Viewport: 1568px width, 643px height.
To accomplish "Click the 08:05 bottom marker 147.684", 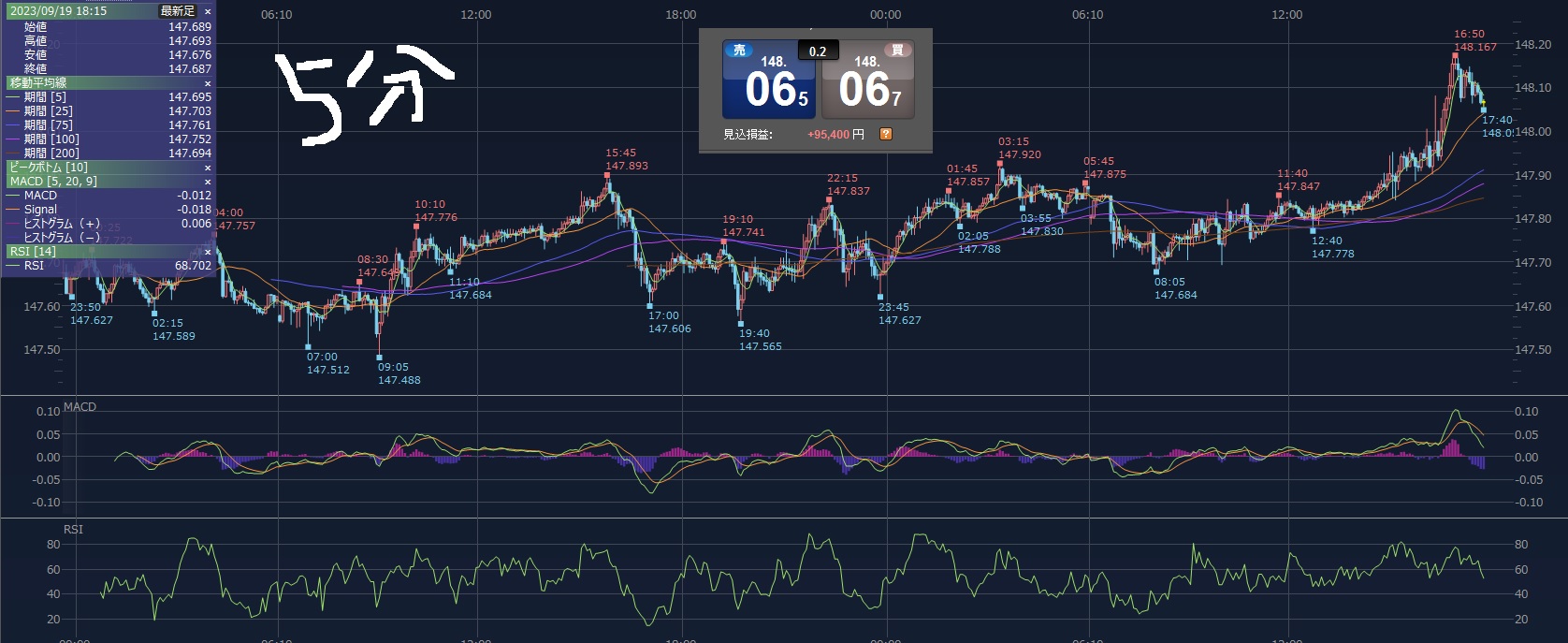I will [x=1175, y=288].
